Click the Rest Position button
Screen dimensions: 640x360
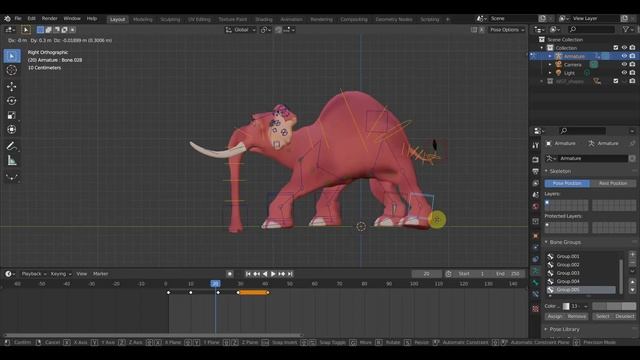613,183
